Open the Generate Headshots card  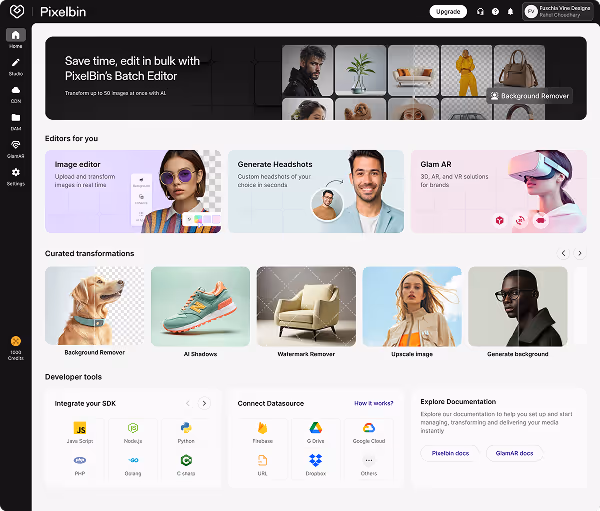coord(316,191)
